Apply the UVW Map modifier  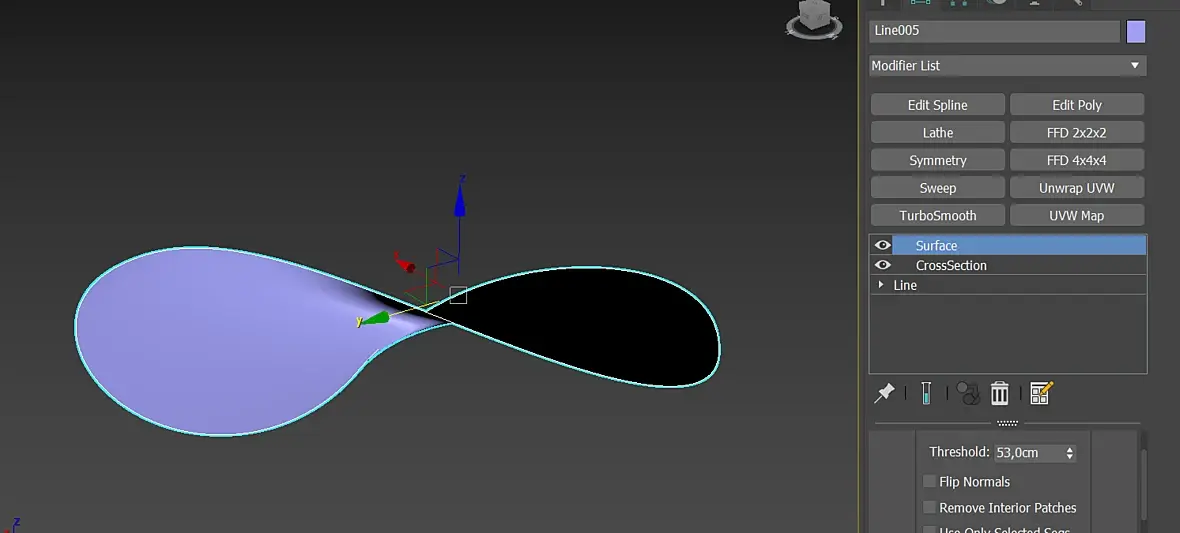pos(1077,215)
